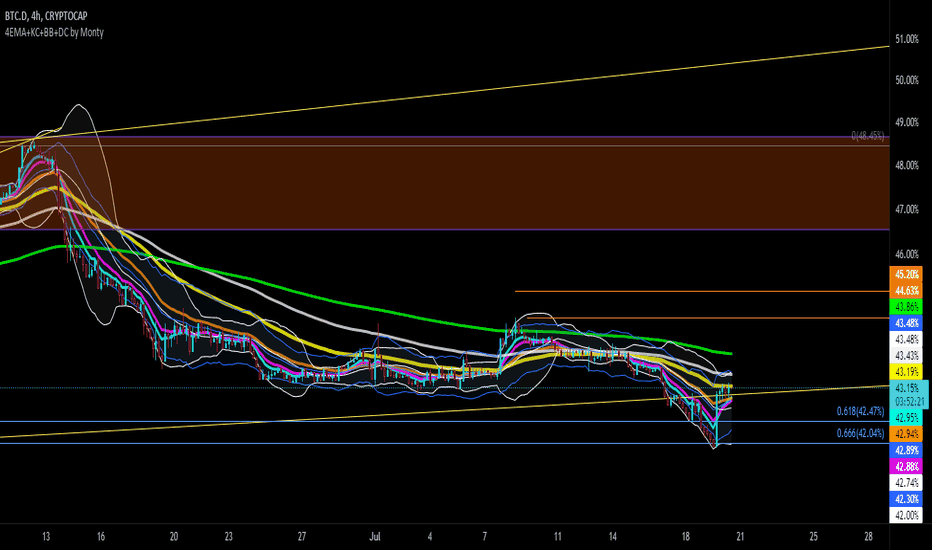
Task: Click date label 25 on time axis
Action: pyautogui.click(x=813, y=536)
